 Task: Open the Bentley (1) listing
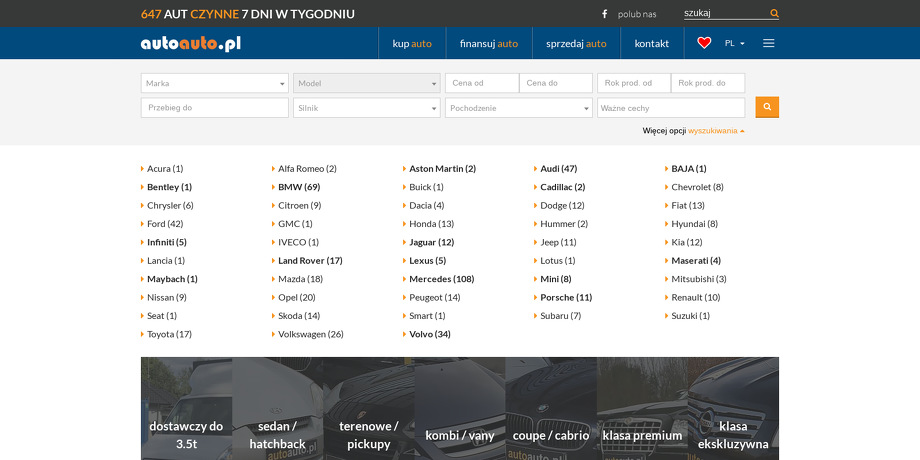[x=170, y=187]
